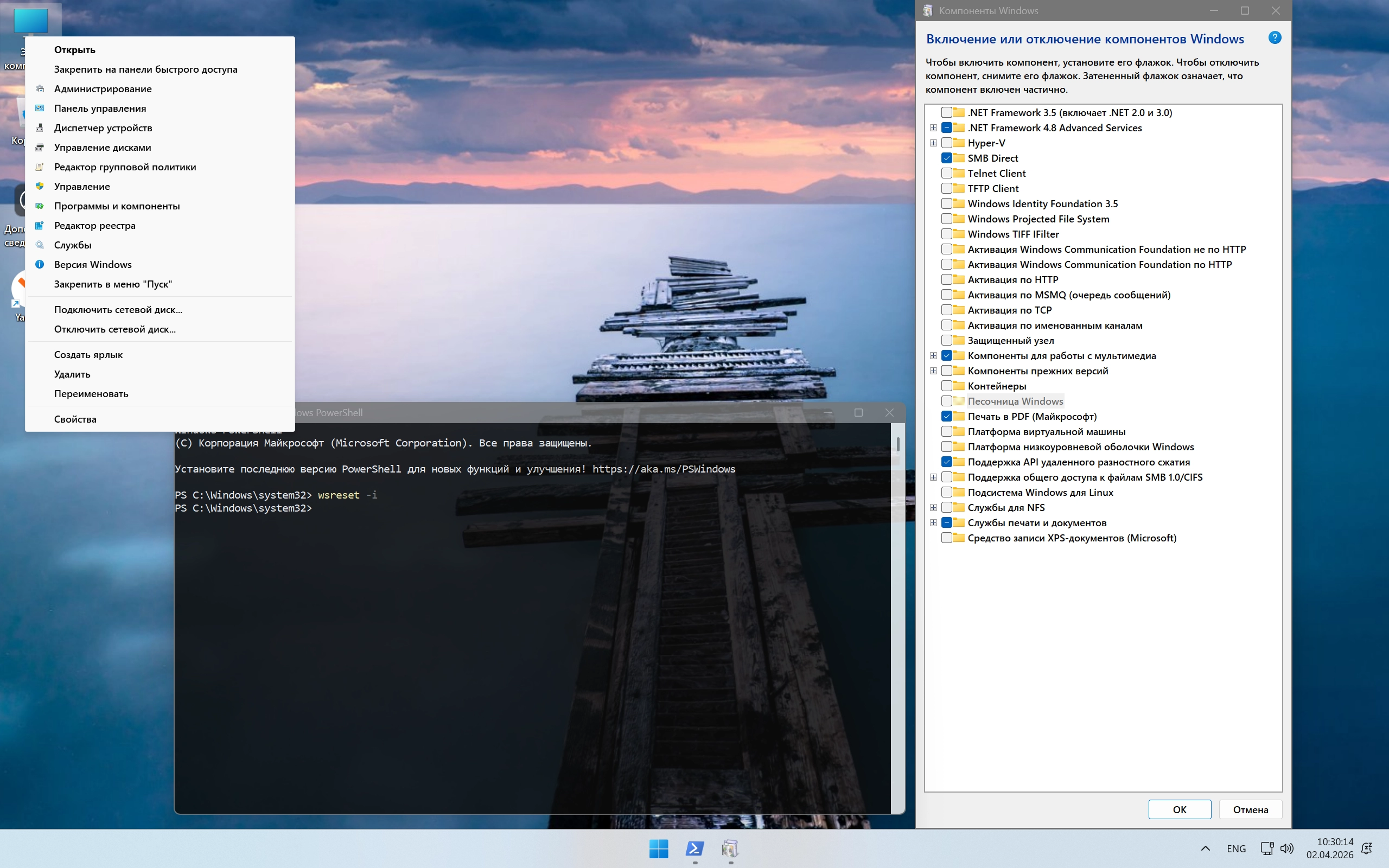Open Windows Start menu in taskbar
The height and width of the screenshot is (868, 1389).
coord(658,848)
